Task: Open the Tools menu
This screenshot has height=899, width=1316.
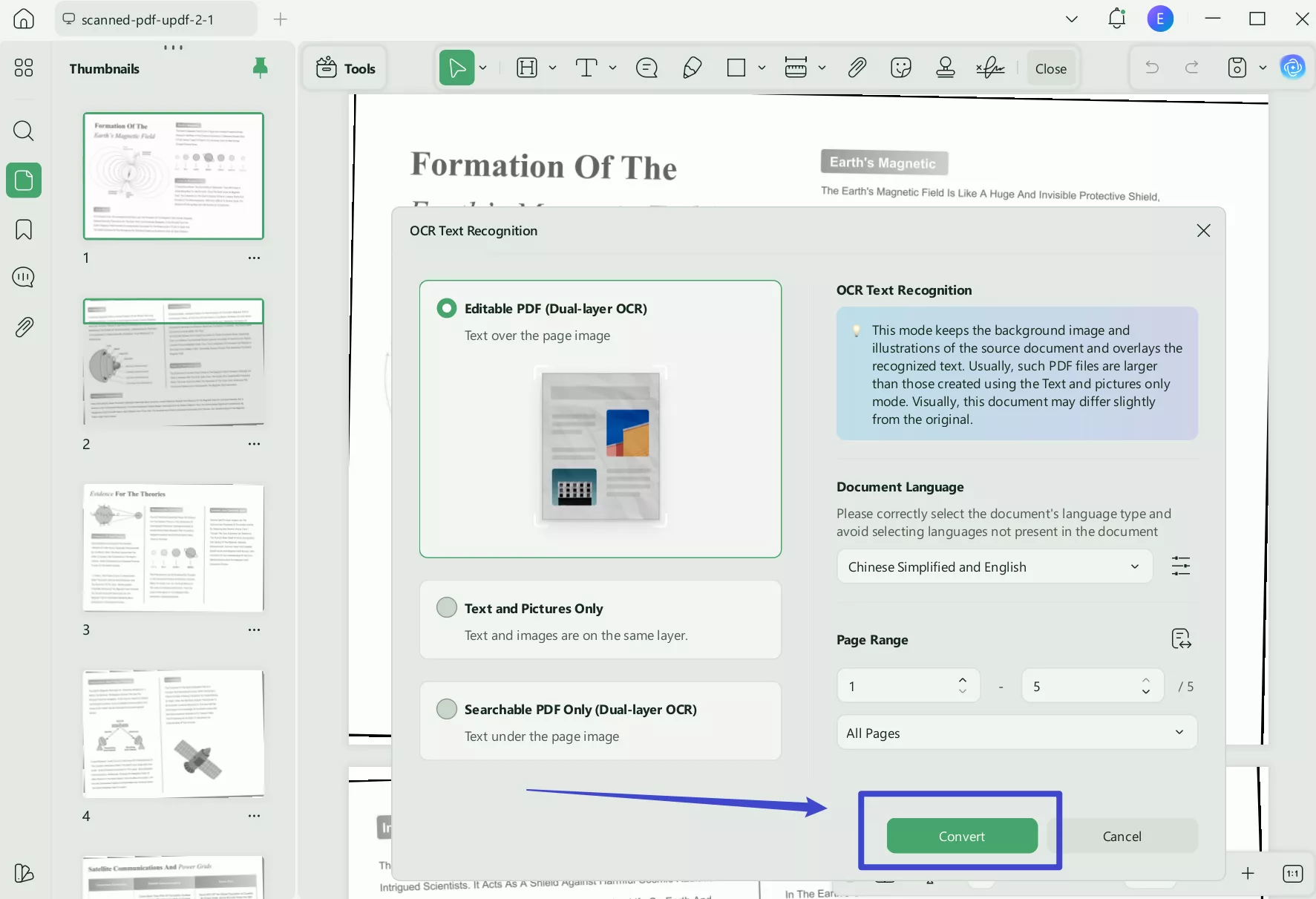Action: pos(344,68)
